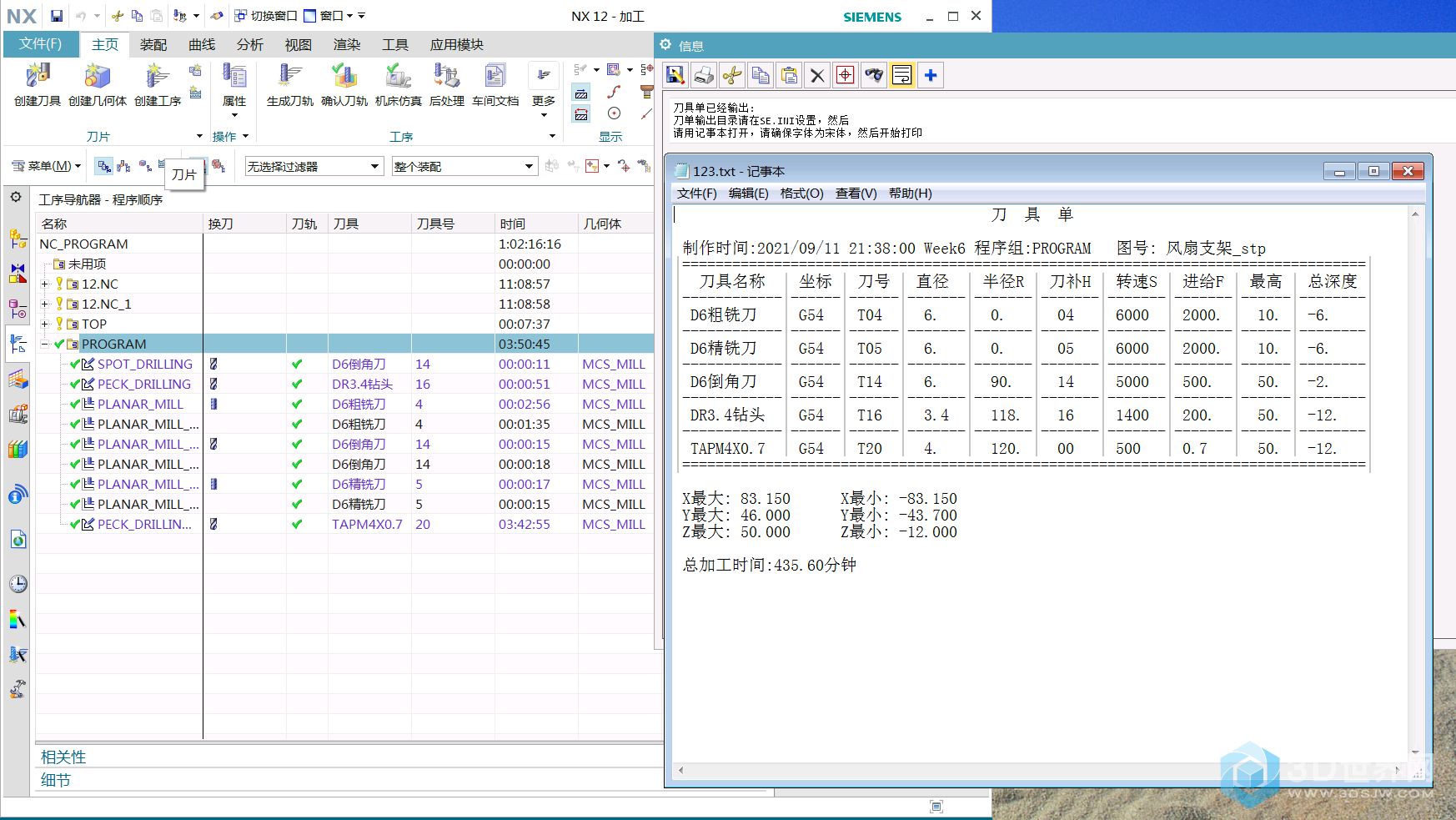Click Verify Tool Path (确认刀轨) icon
This screenshot has height=820, width=1456.
coord(344,77)
